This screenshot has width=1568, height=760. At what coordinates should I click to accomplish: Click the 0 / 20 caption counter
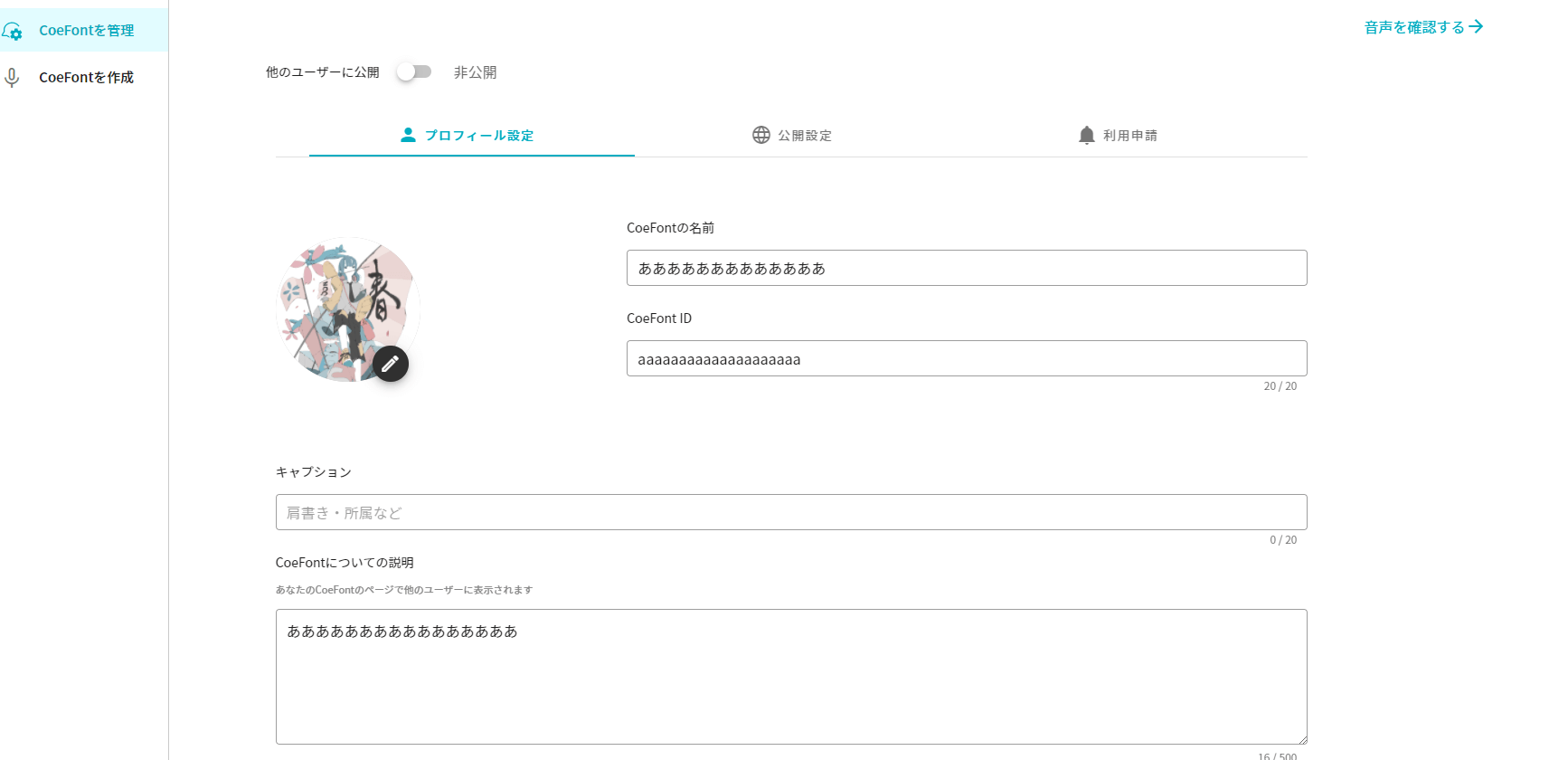tap(1283, 540)
